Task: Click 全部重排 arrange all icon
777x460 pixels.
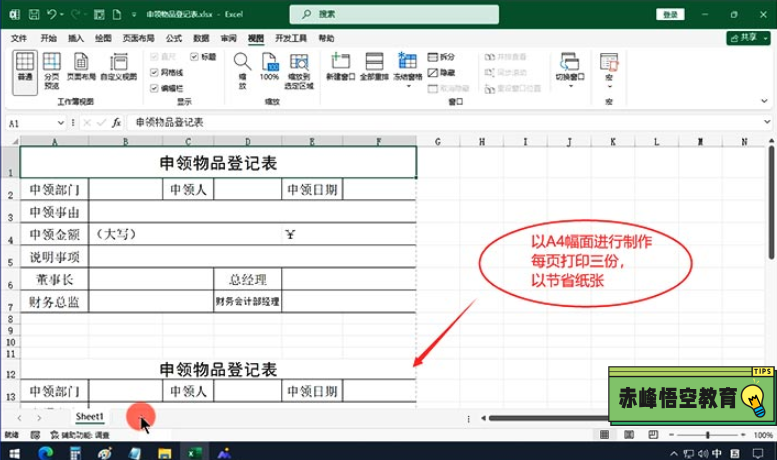Action: [x=374, y=67]
